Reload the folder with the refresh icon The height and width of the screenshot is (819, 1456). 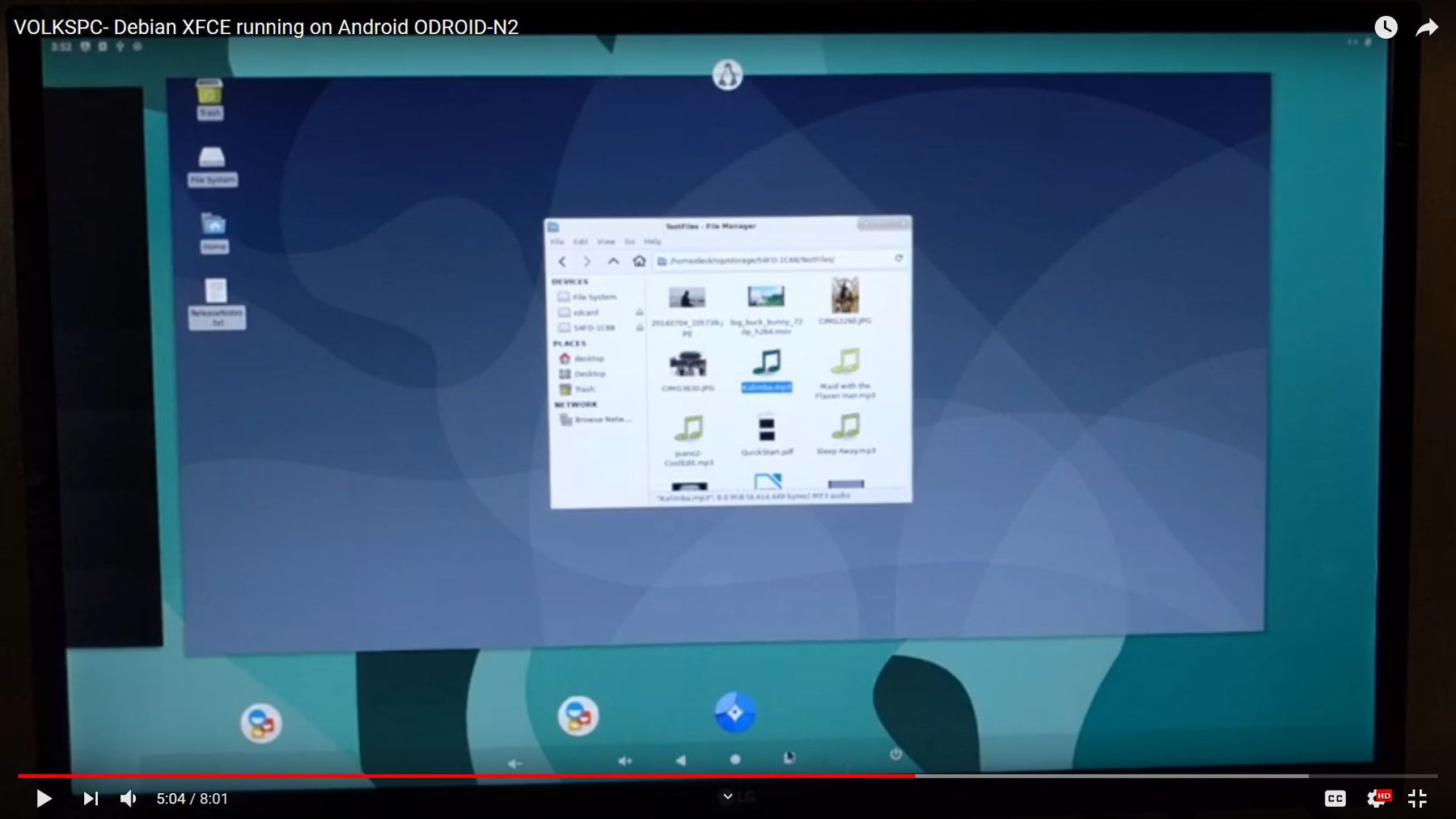(x=899, y=259)
